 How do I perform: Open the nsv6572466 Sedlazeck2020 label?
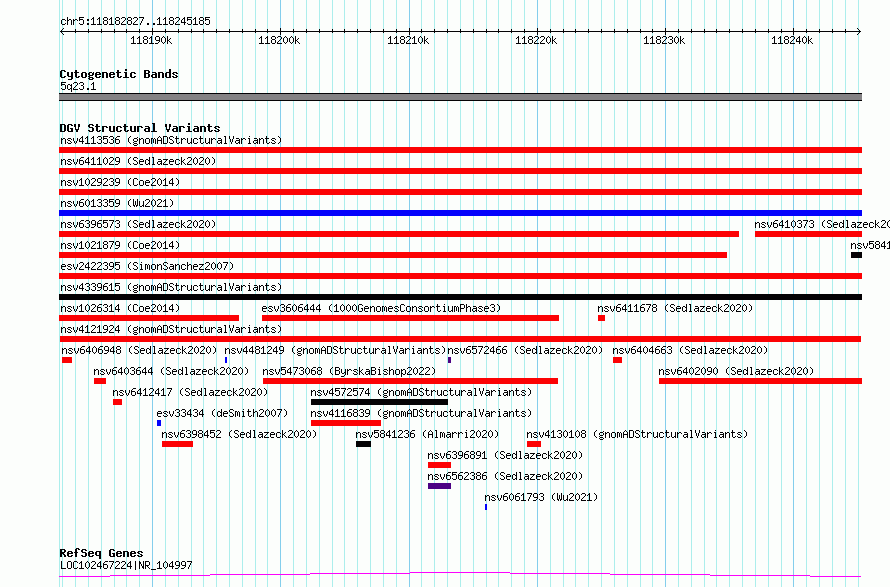point(525,350)
